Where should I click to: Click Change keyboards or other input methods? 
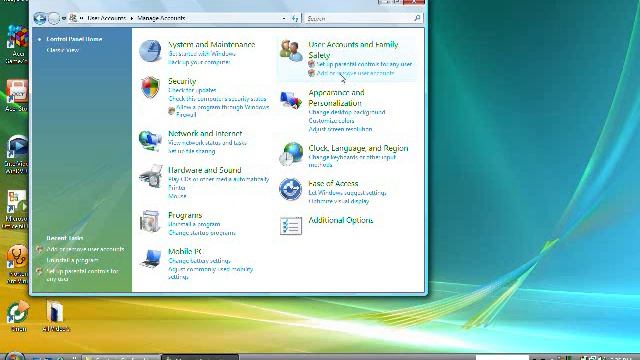tap(352, 161)
